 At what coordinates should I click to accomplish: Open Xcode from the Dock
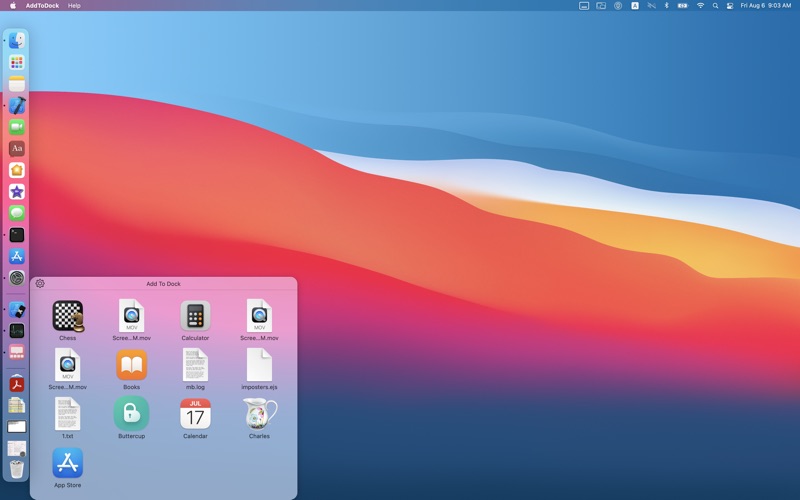pyautogui.click(x=17, y=105)
